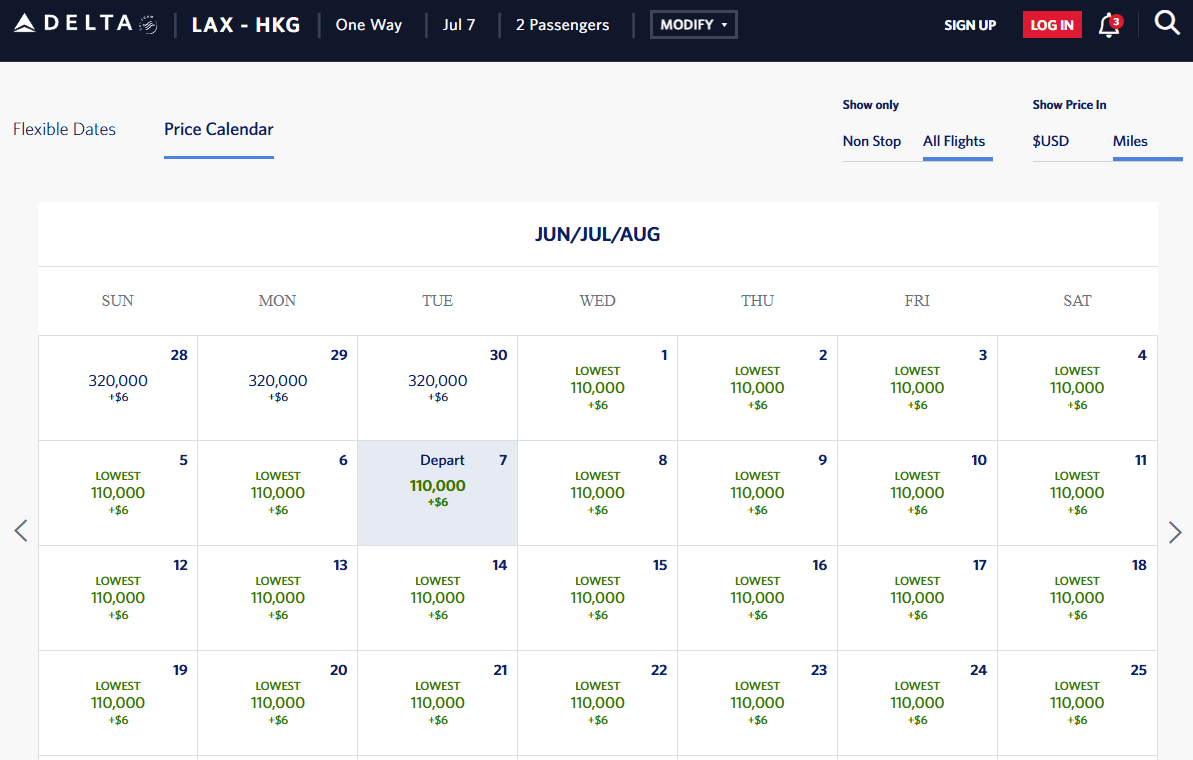Choose the 23 date cell
The width and height of the screenshot is (1193, 760).
click(757, 703)
